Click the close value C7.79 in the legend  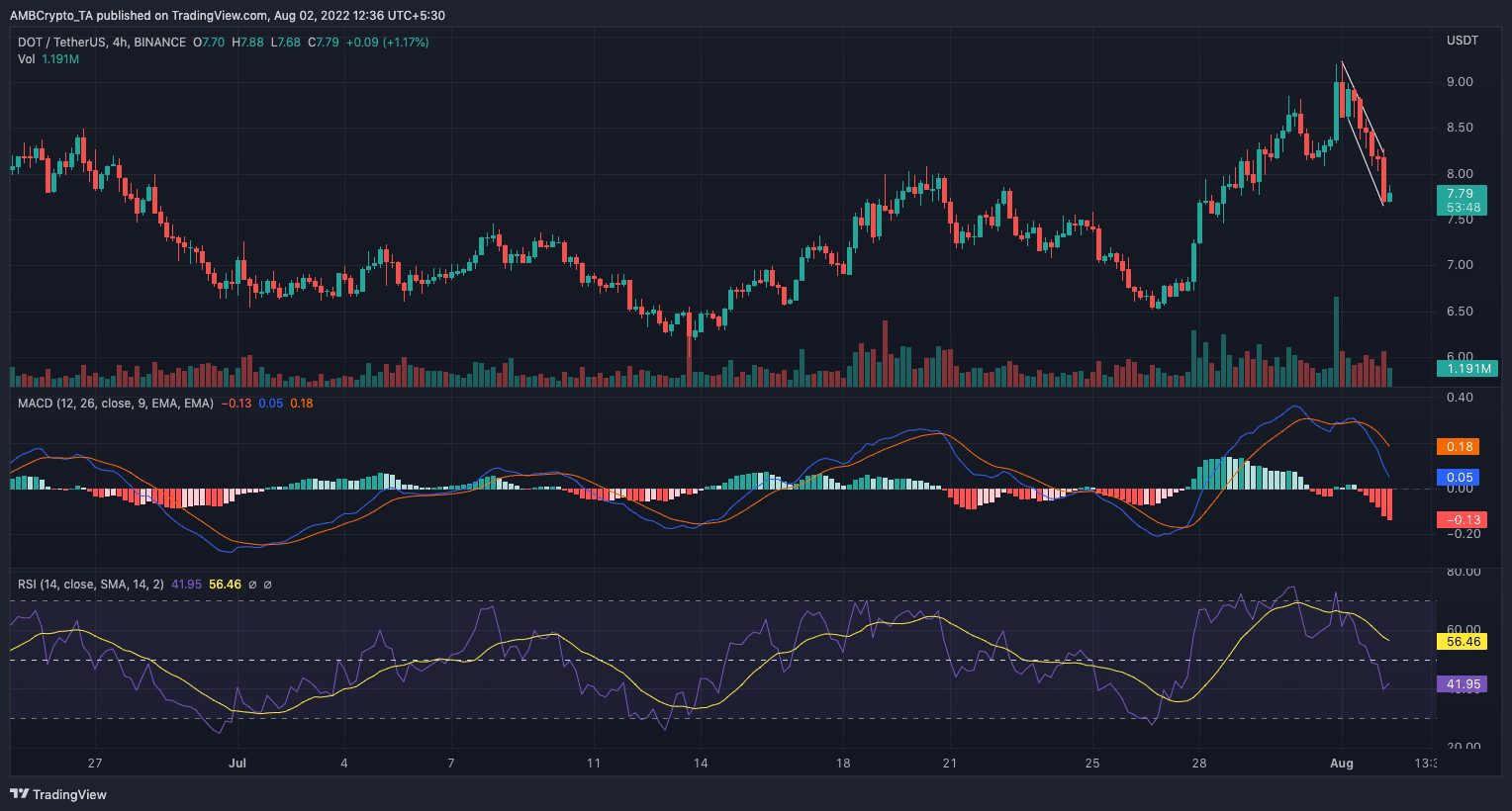pos(324,43)
